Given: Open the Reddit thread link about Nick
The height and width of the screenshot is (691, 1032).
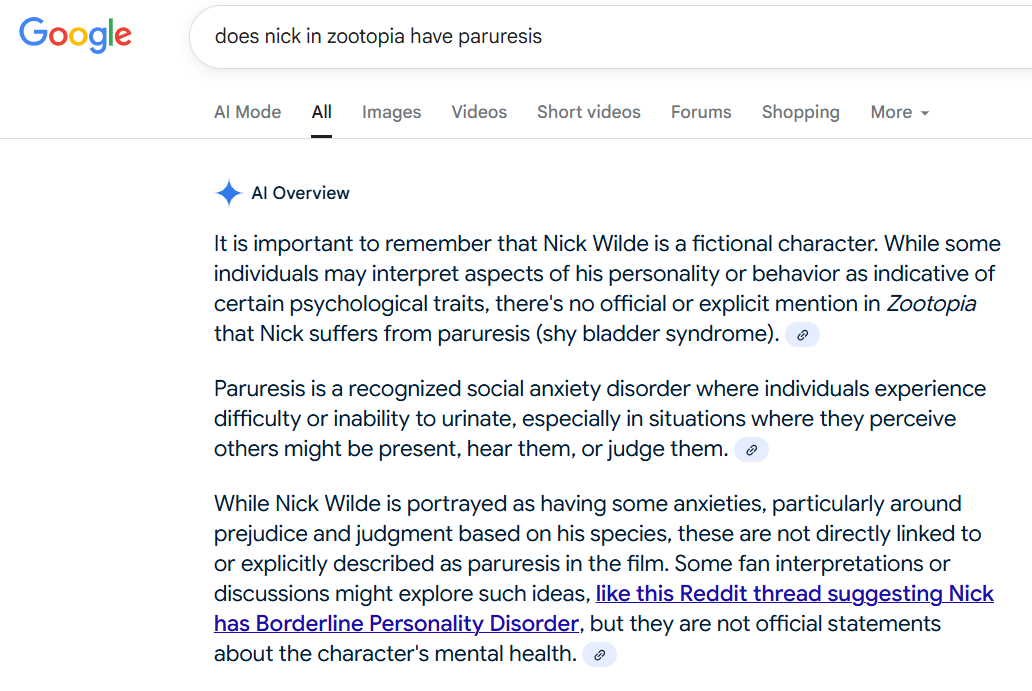Looking at the screenshot, I should coord(604,608).
